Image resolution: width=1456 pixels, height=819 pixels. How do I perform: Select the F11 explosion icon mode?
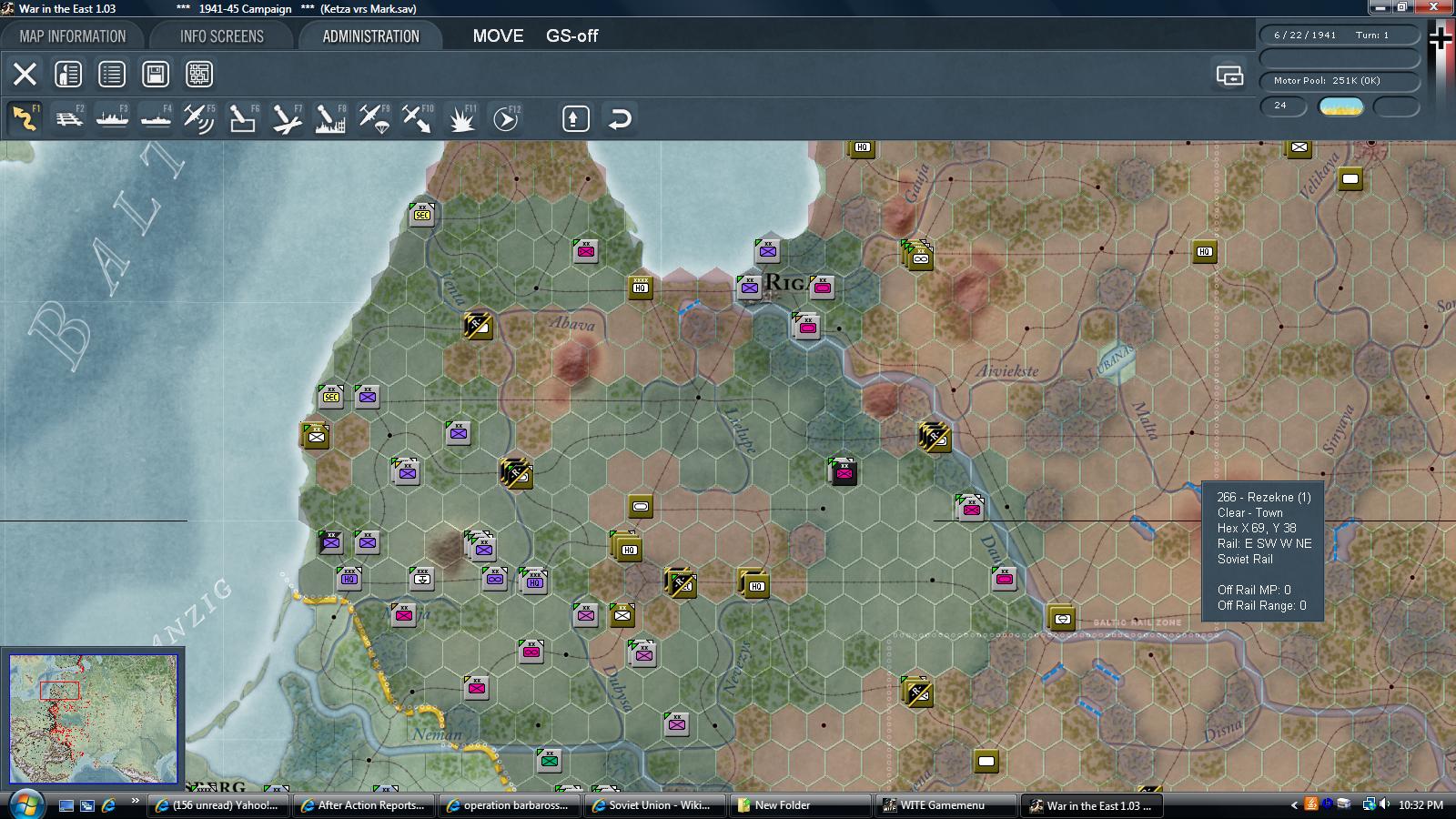click(x=461, y=118)
